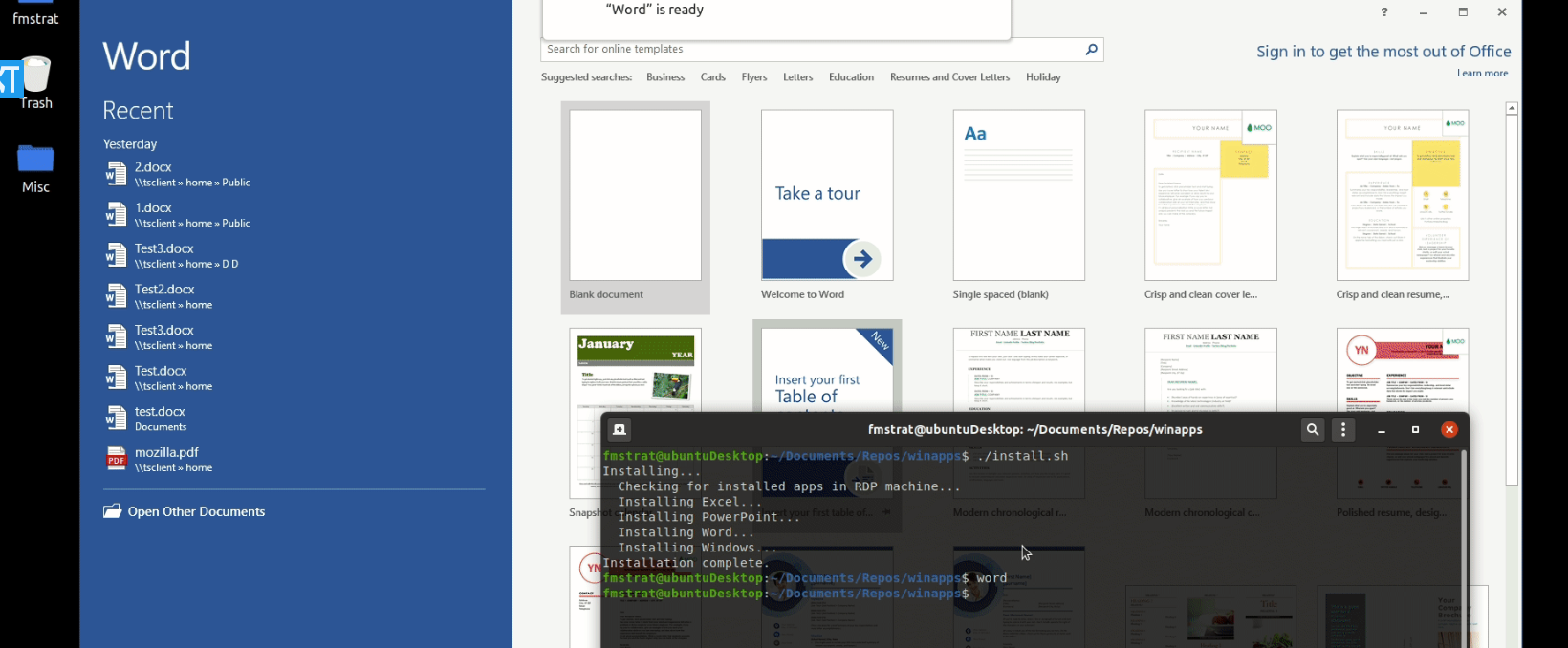Search suggested Business templates
Image resolution: width=1568 pixels, height=648 pixels.
pos(665,77)
